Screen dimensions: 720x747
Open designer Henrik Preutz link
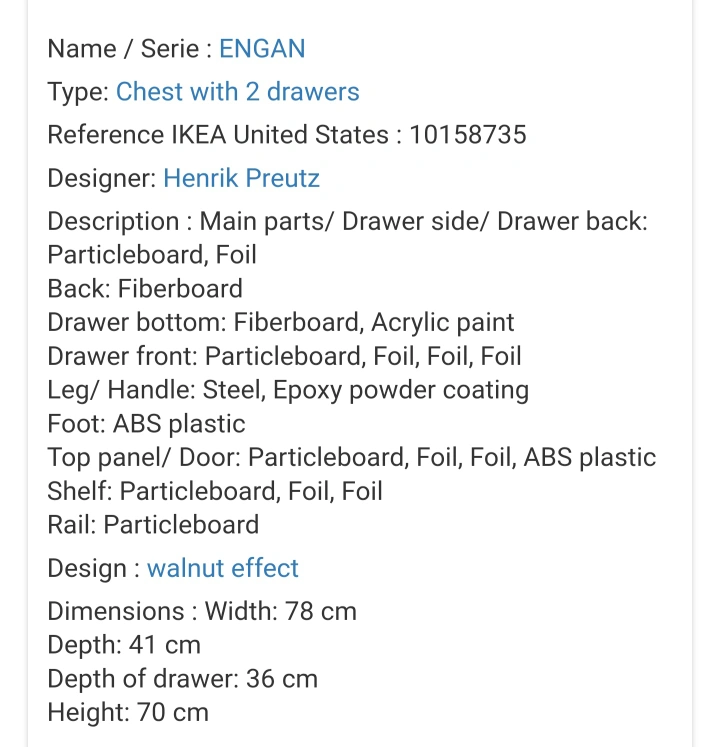(241, 179)
